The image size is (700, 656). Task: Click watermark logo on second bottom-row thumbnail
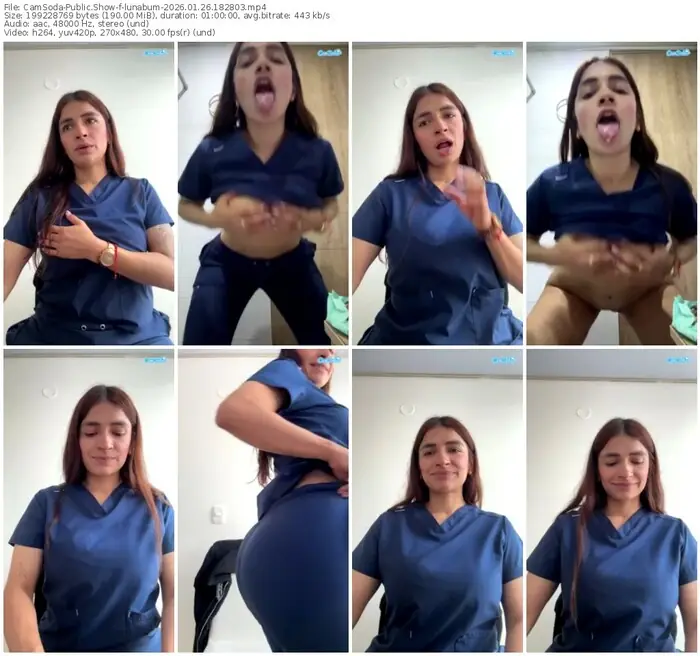coord(329,358)
